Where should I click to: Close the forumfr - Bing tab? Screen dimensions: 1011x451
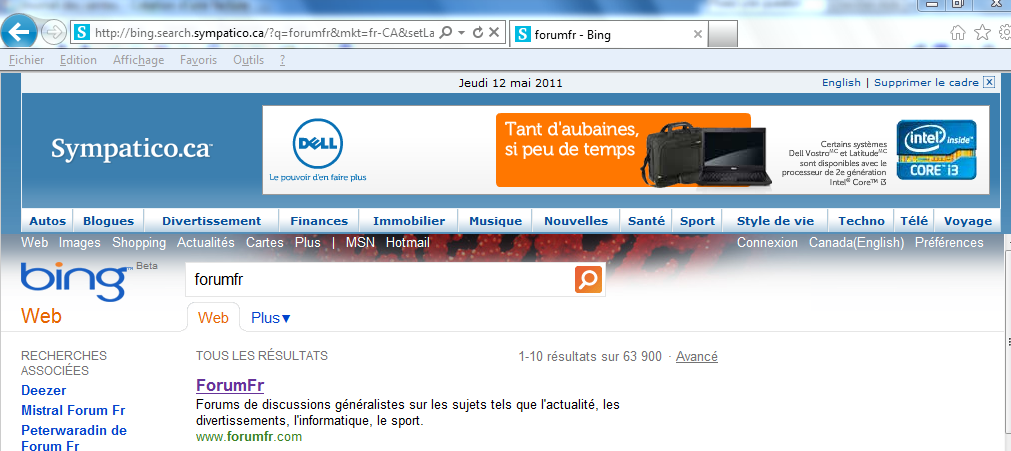coord(698,34)
